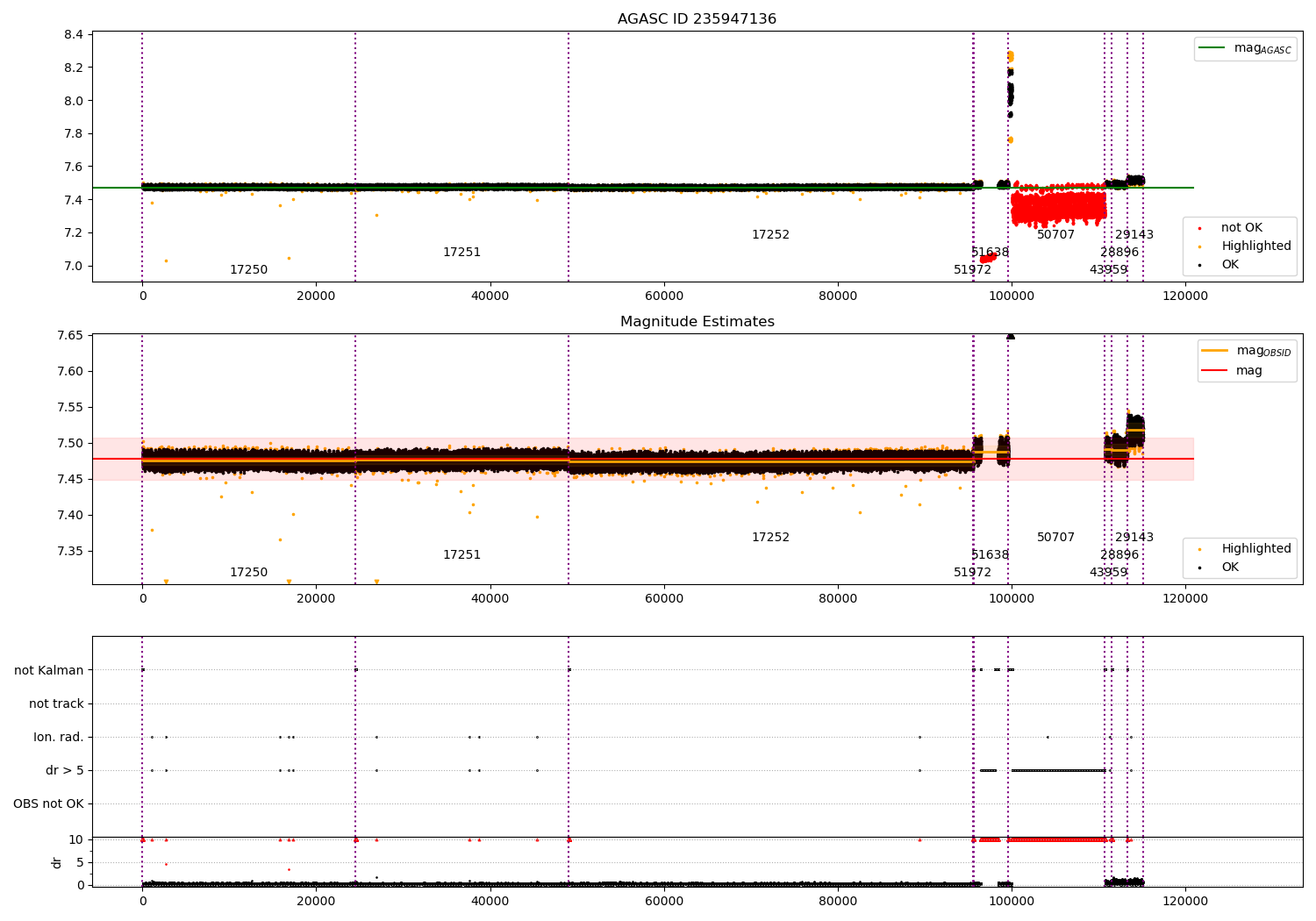This screenshot has width=1316, height=921.
Task: Click the 8.2 y-axis tick label
Action: click(75, 68)
